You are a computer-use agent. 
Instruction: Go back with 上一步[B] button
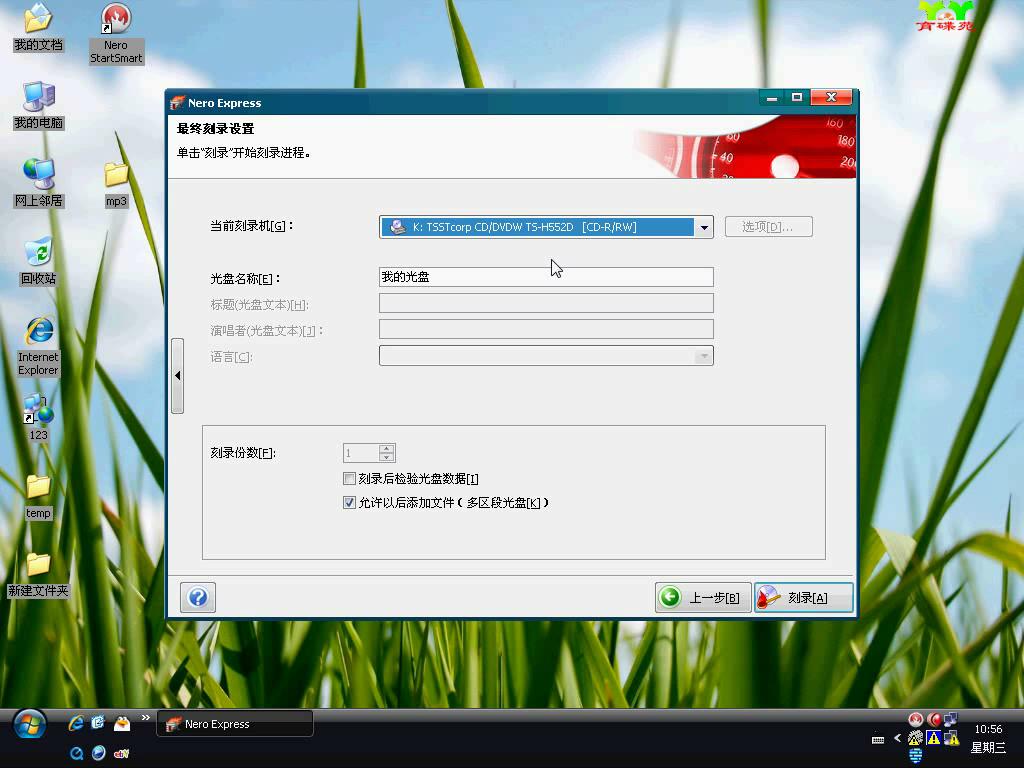click(x=703, y=598)
